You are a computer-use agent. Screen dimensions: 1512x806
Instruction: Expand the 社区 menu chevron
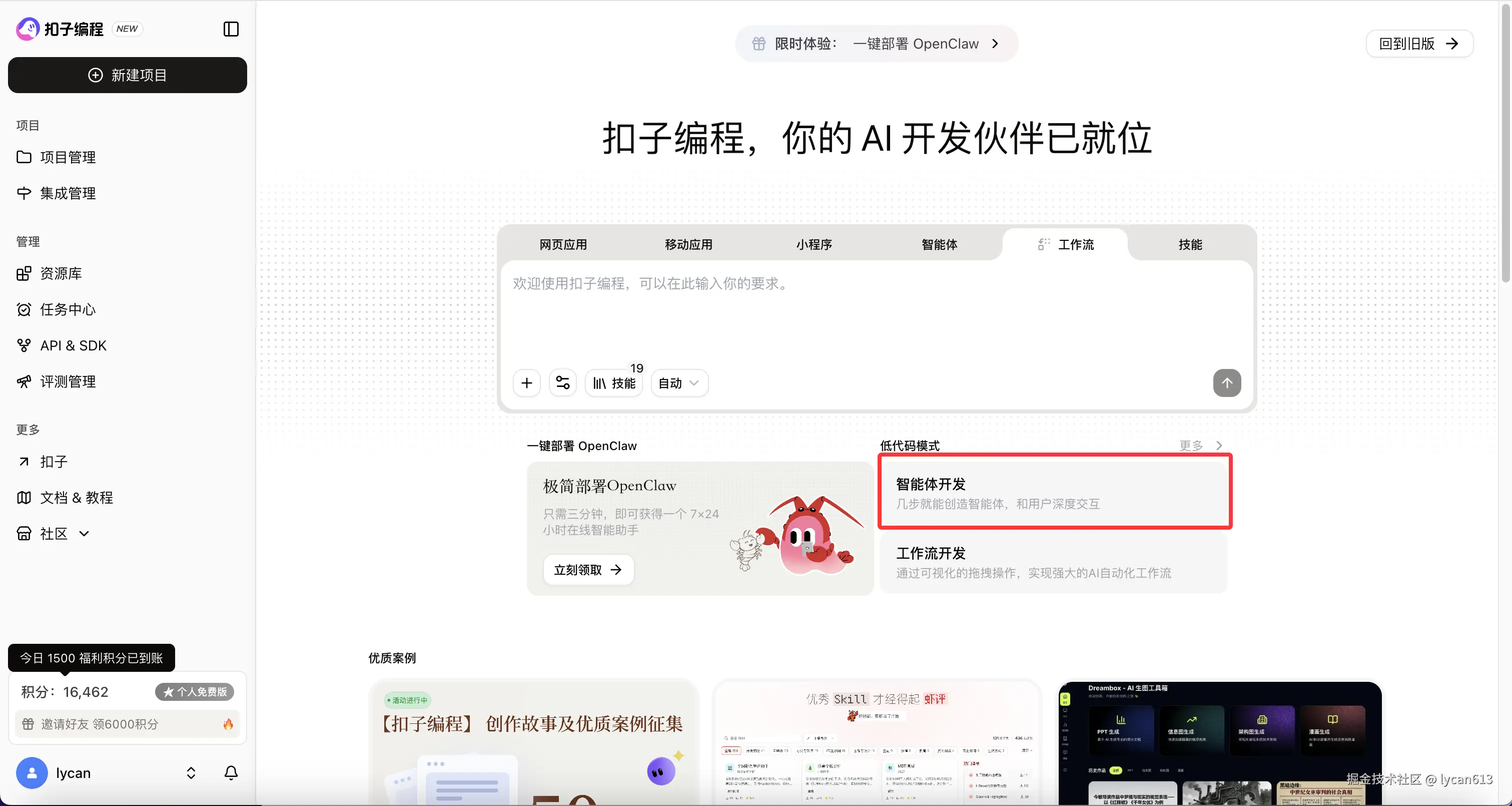tap(84, 534)
